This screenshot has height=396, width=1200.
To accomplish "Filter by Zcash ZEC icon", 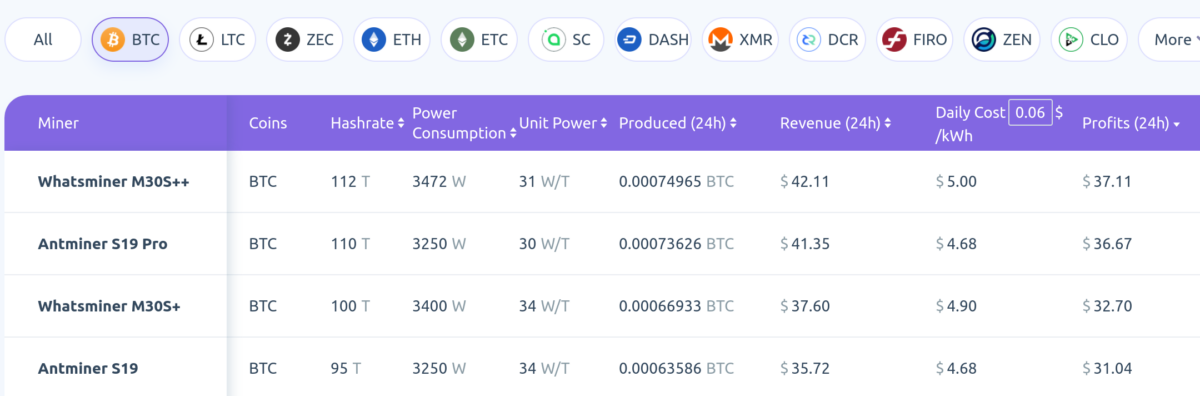I will [288, 40].
